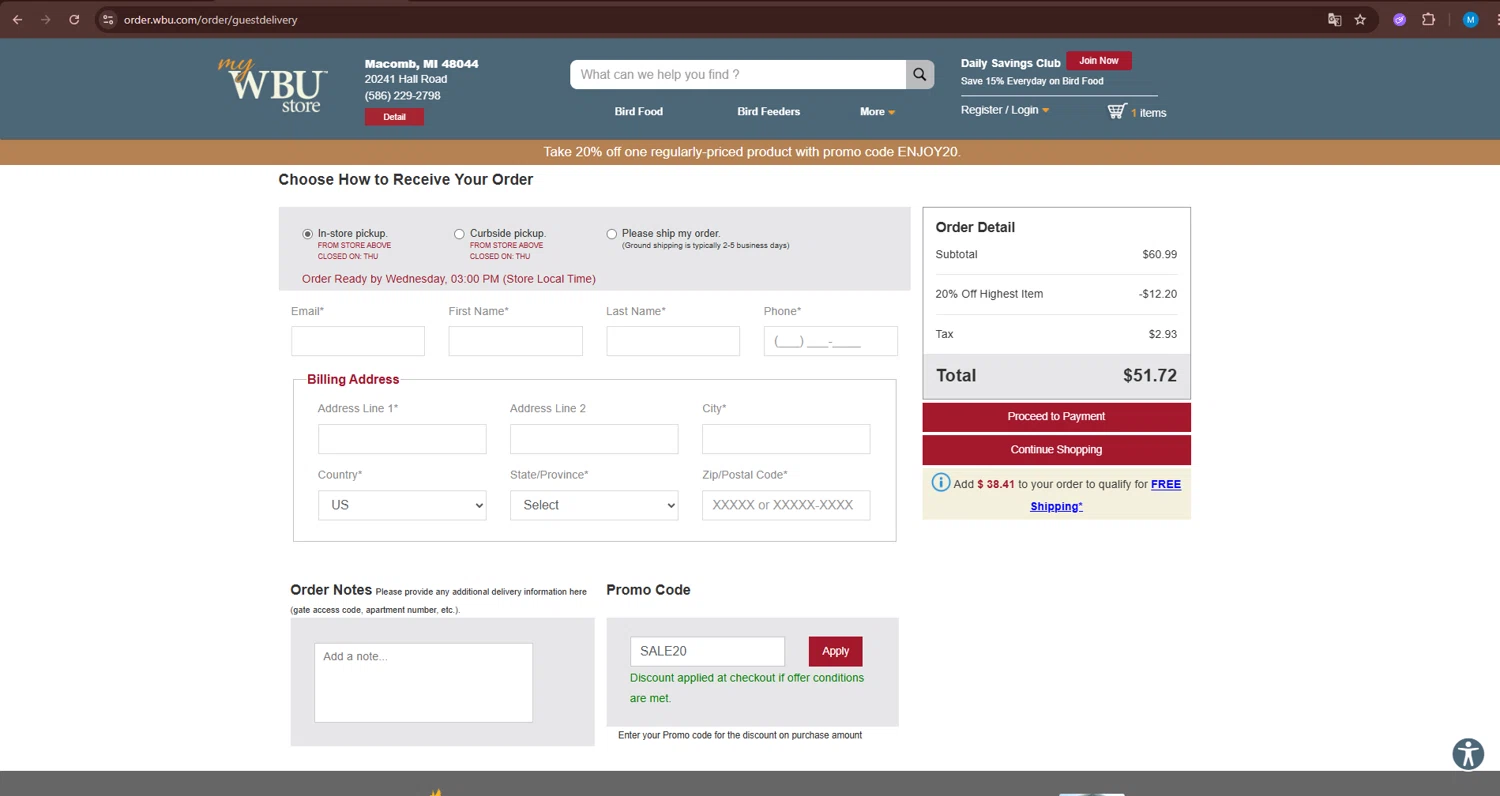The height and width of the screenshot is (796, 1500).
Task: Click the Total $51.72 amount
Action: pyautogui.click(x=1150, y=376)
